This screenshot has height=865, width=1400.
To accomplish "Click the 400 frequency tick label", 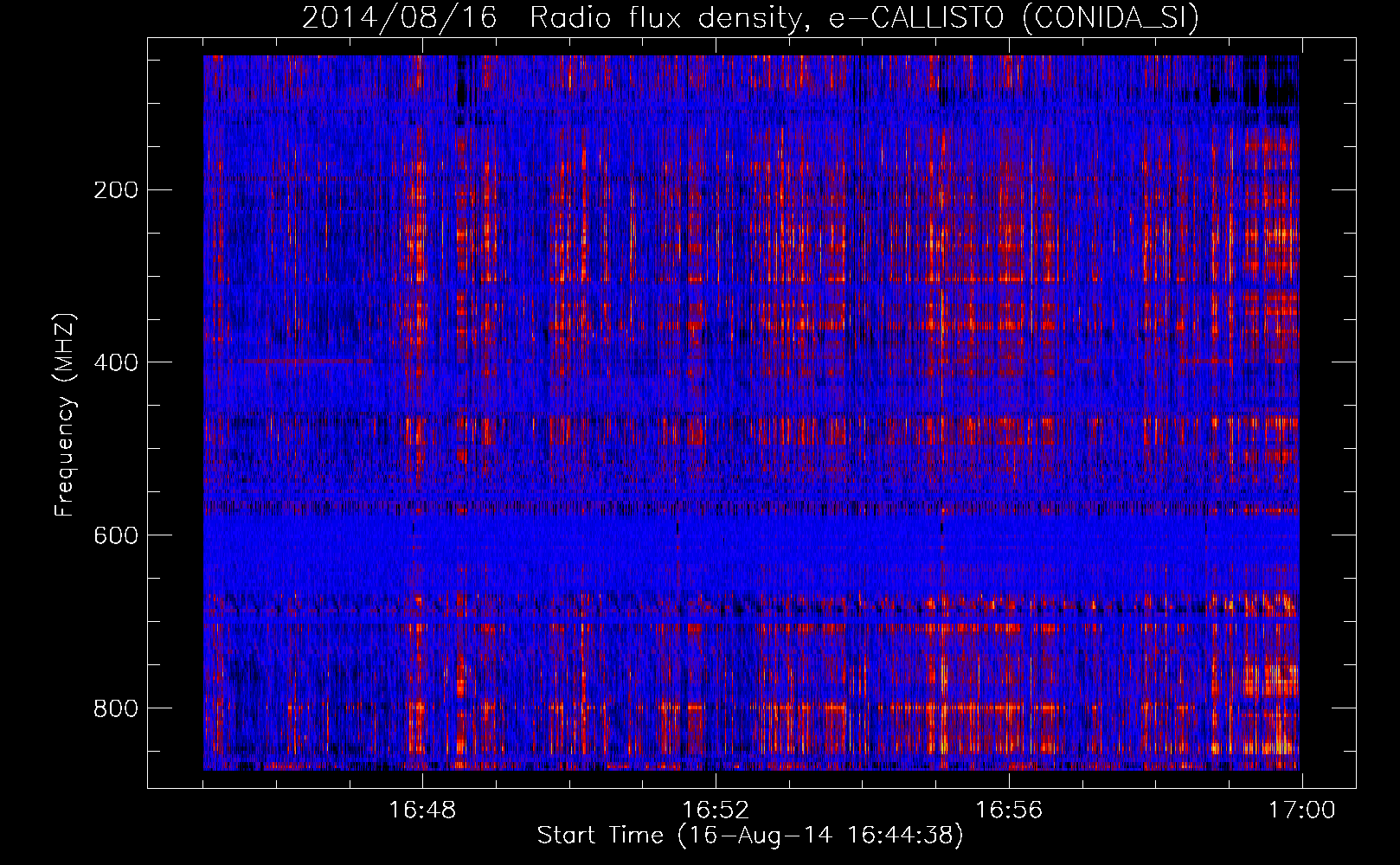I will (115, 362).
